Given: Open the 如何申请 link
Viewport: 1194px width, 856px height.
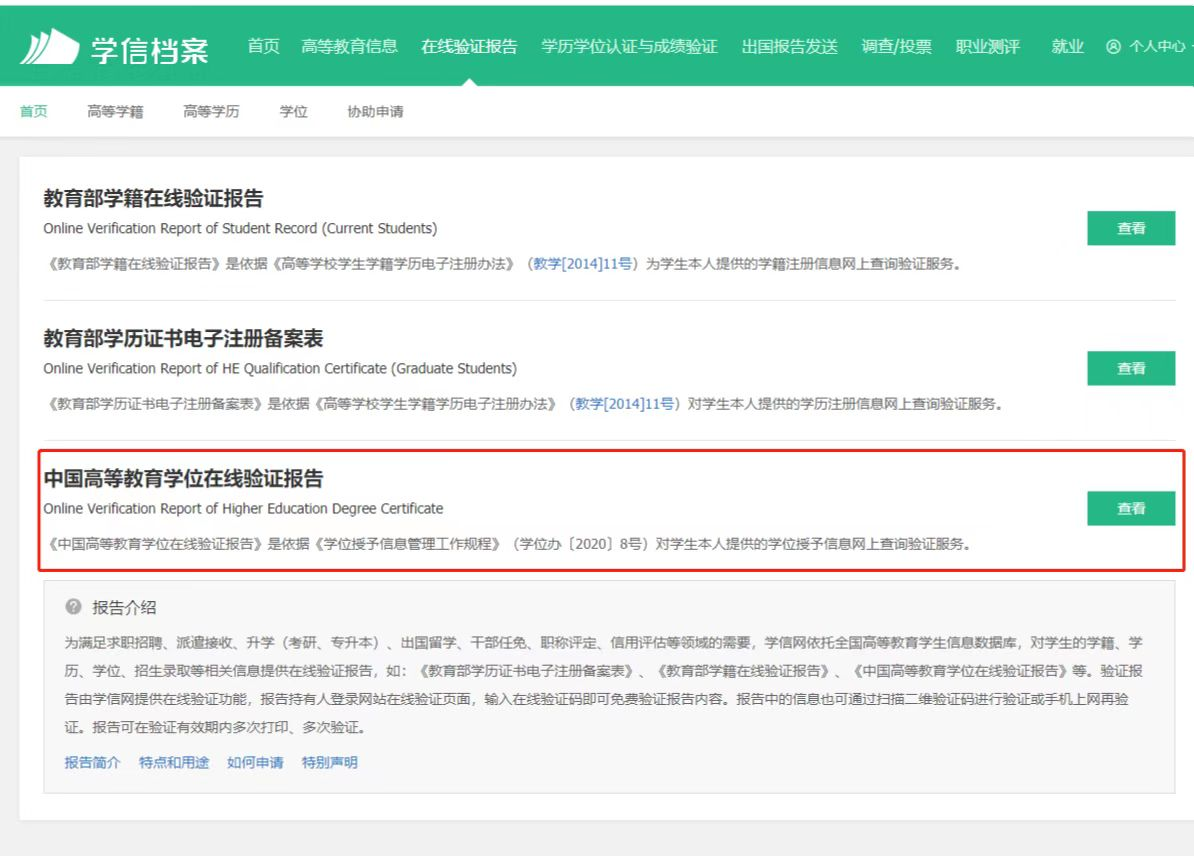Looking at the screenshot, I should [x=255, y=762].
